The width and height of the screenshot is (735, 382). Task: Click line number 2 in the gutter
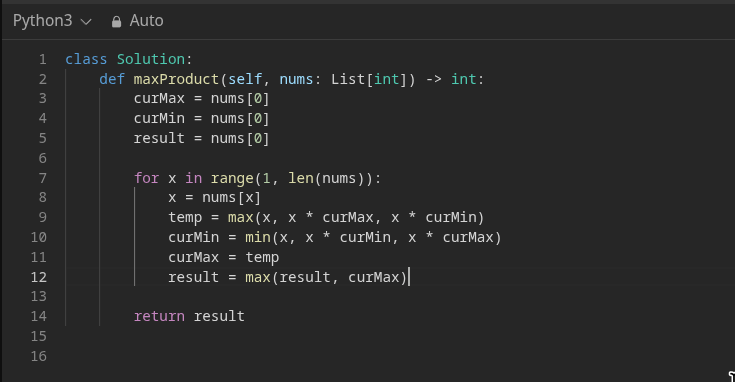click(43, 79)
